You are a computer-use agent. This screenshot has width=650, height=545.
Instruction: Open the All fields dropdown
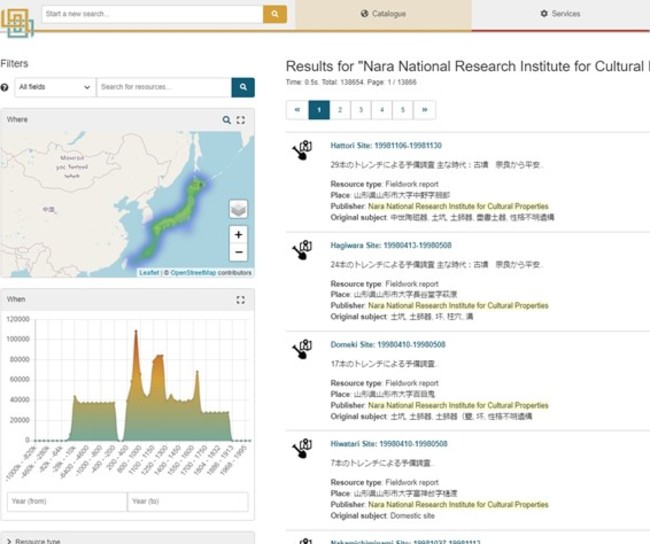pos(55,88)
